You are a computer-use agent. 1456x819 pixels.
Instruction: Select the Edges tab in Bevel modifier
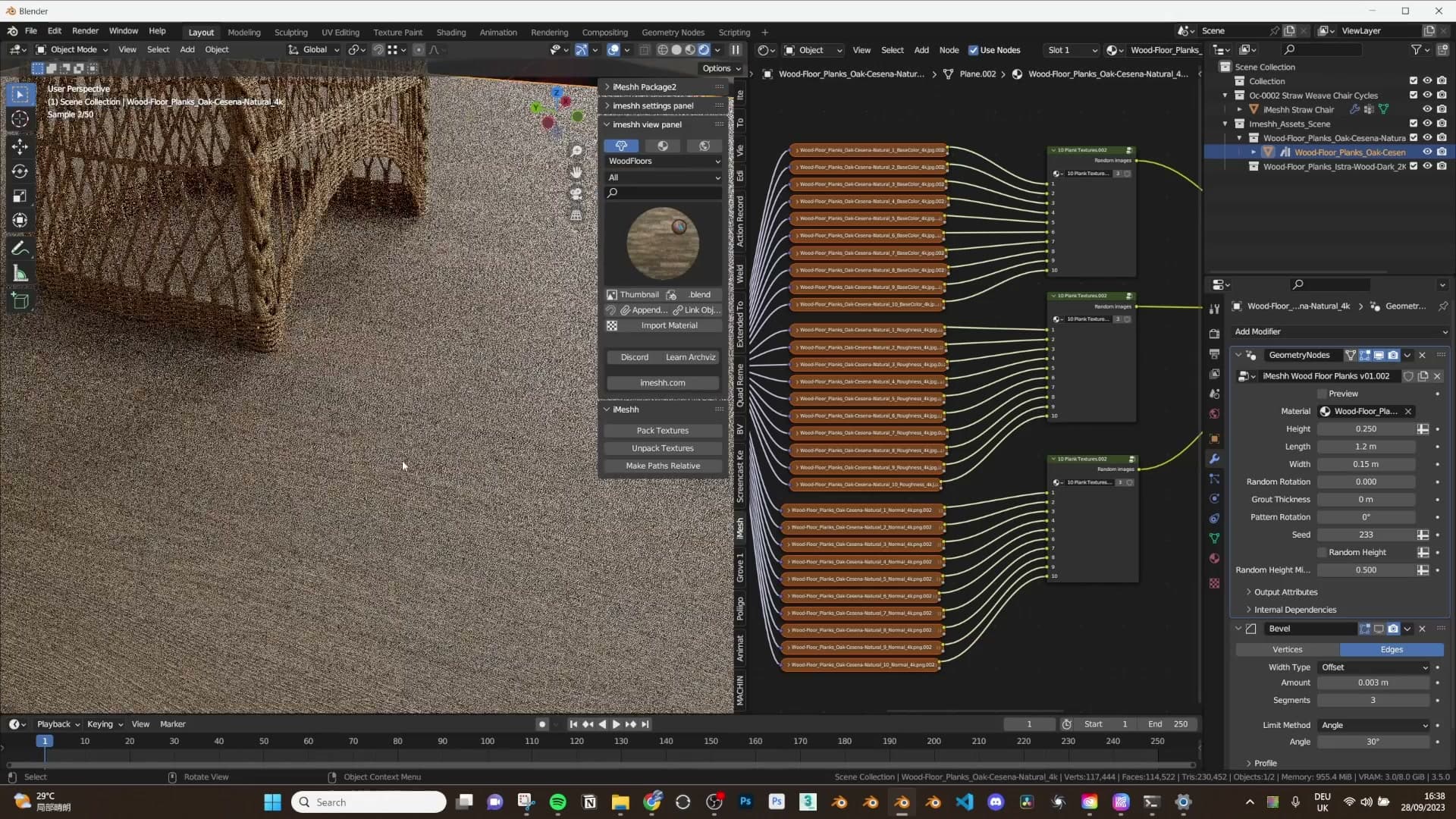click(x=1392, y=650)
